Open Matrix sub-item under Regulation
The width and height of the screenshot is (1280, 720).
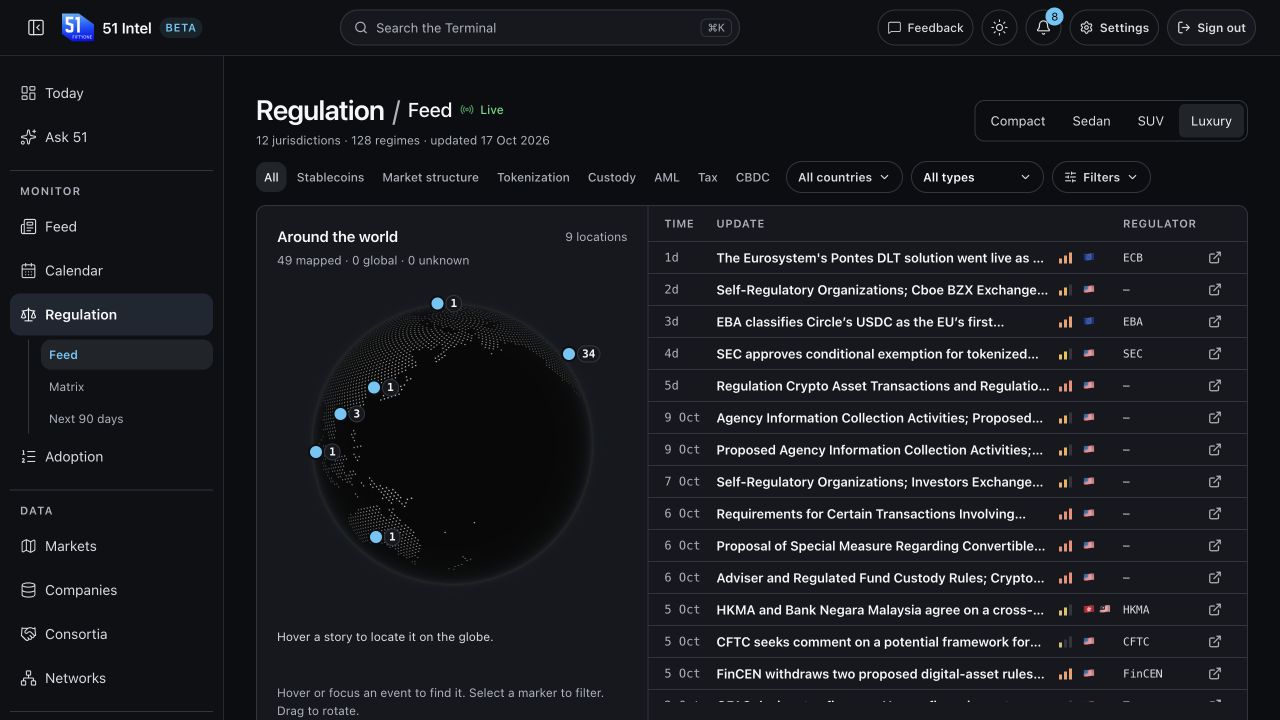click(126, 387)
